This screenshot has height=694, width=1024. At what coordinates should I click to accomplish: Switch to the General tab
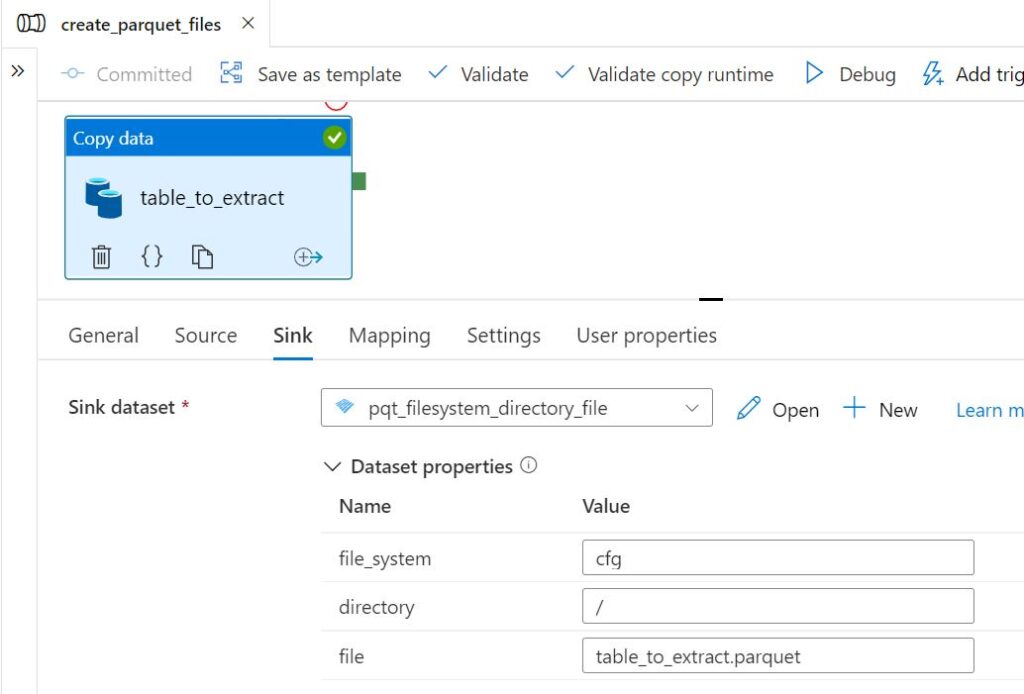point(103,336)
